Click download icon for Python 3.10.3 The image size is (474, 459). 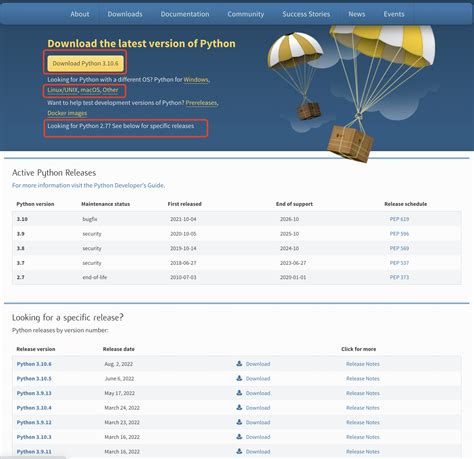(x=239, y=437)
